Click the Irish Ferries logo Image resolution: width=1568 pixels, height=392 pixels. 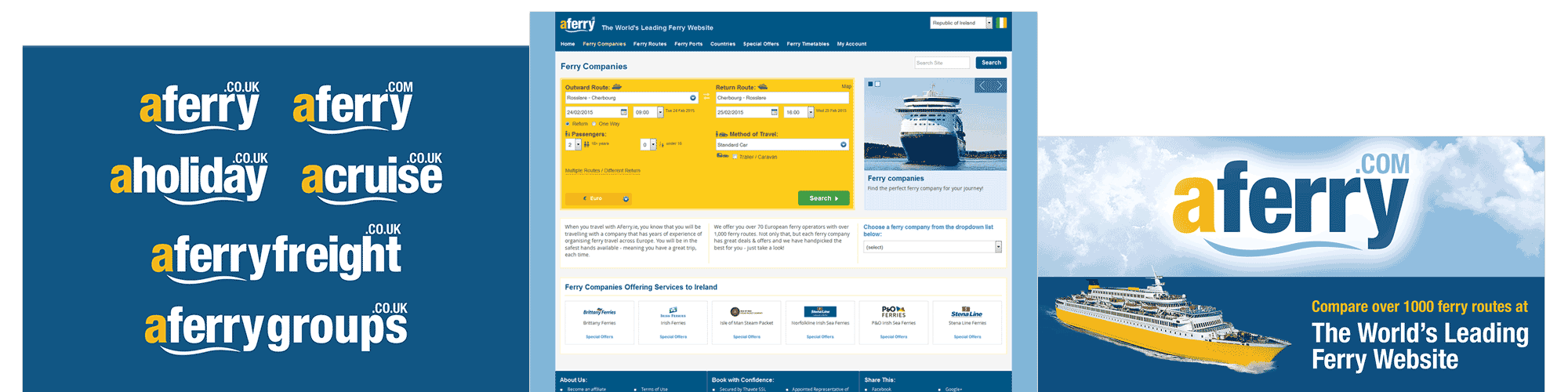click(x=673, y=312)
